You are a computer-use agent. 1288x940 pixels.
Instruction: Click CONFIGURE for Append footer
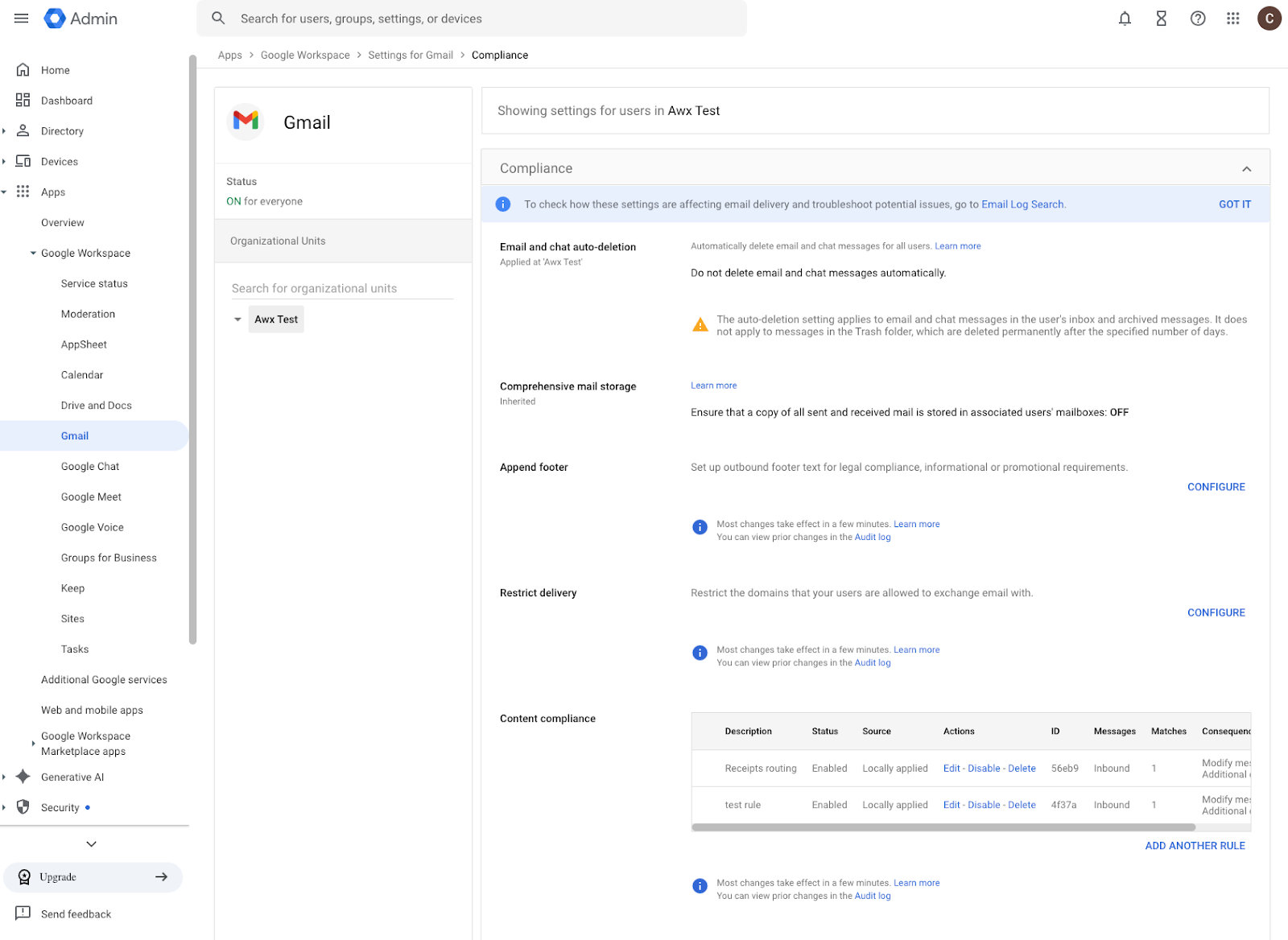pos(1216,487)
